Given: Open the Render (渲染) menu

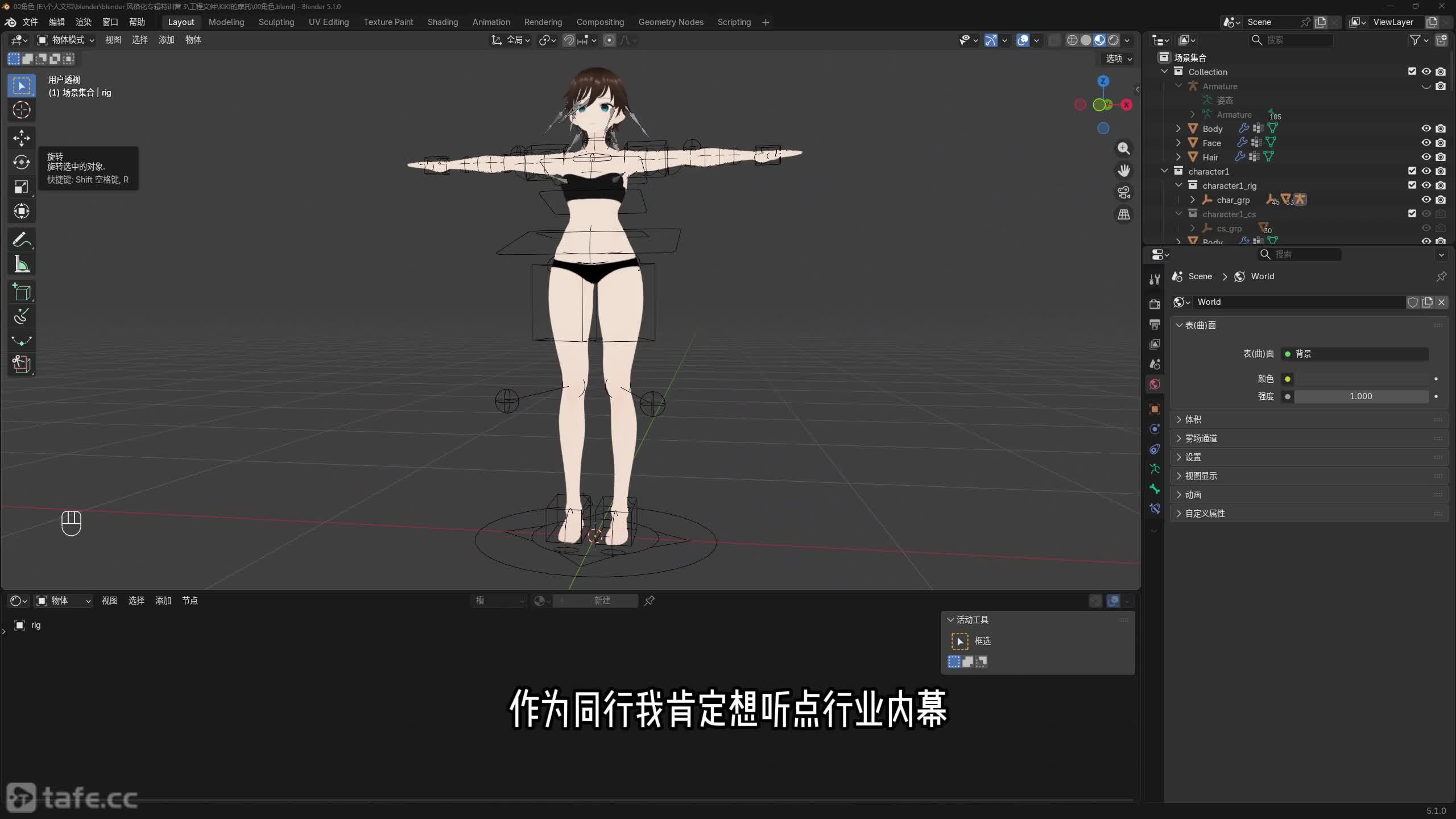Looking at the screenshot, I should tap(84, 22).
